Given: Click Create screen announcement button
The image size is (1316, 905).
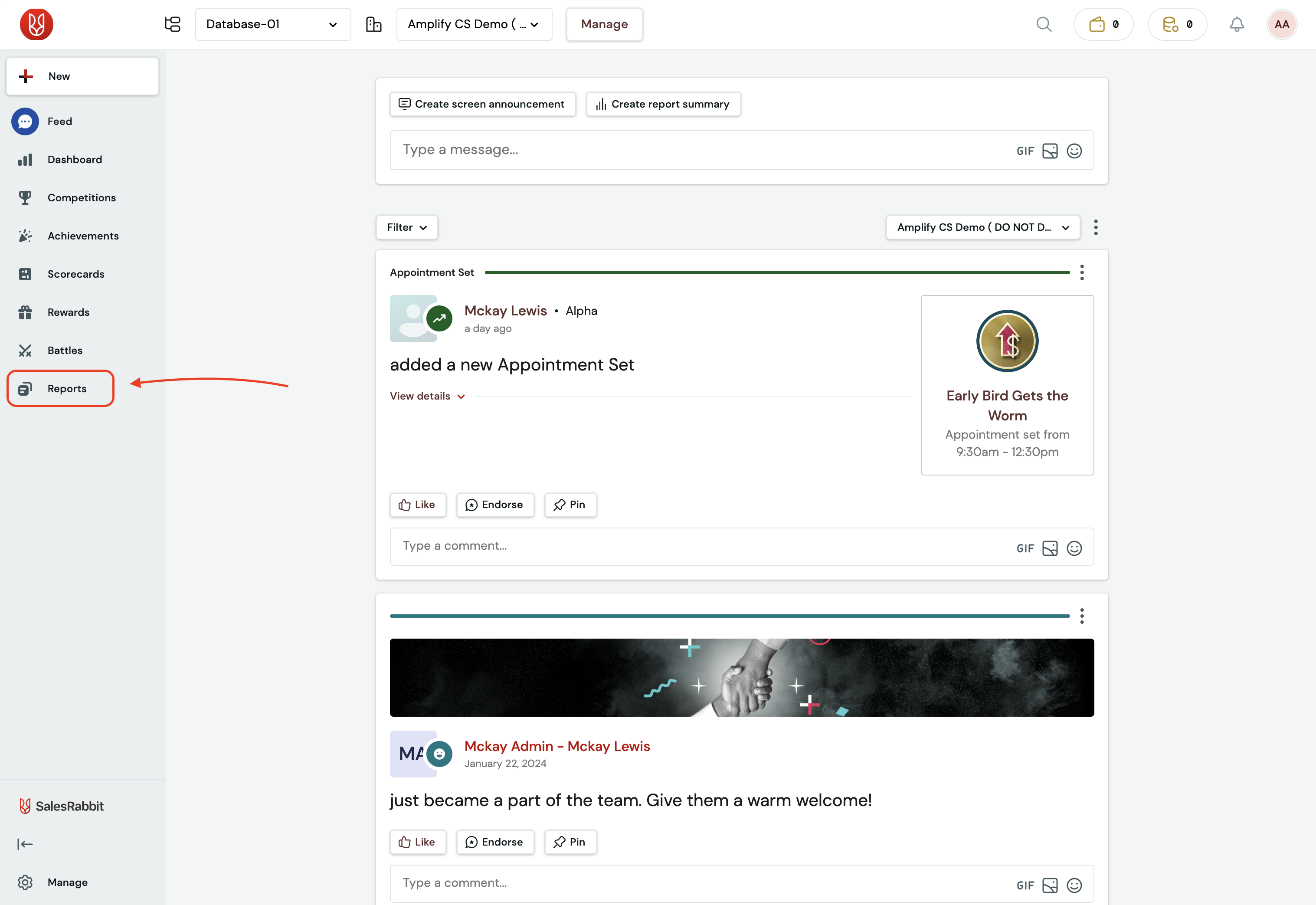Looking at the screenshot, I should pyautogui.click(x=482, y=104).
